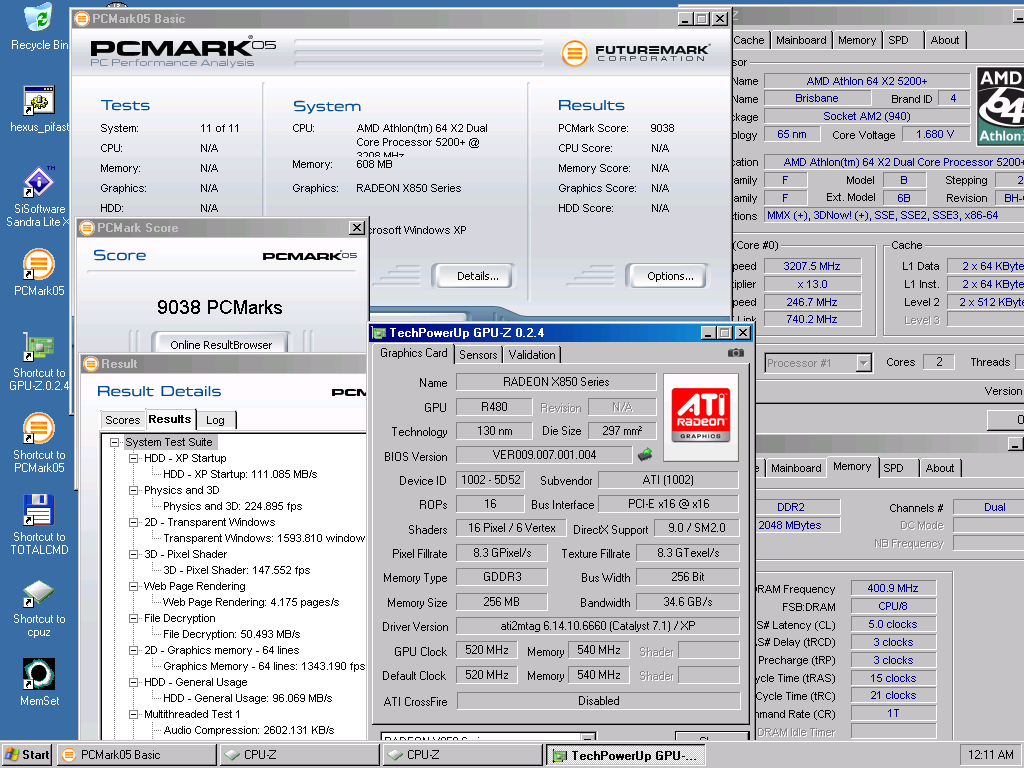
Task: Open the Cache tab in upper CPU-Z window
Action: click(748, 40)
